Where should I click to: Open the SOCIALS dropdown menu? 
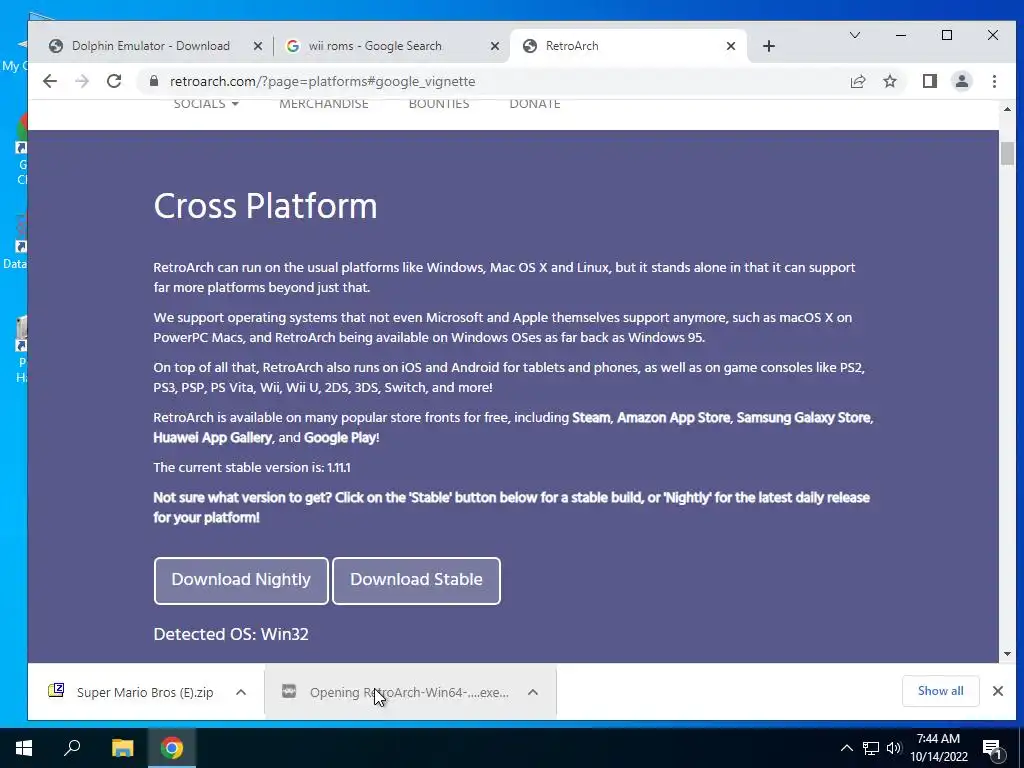click(206, 104)
